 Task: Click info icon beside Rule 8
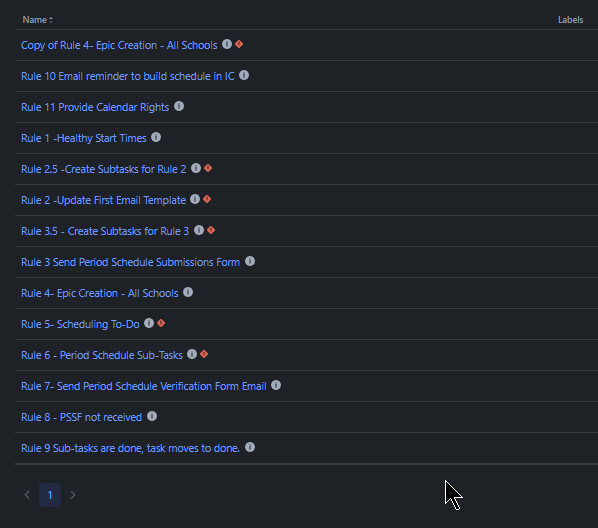(152, 416)
